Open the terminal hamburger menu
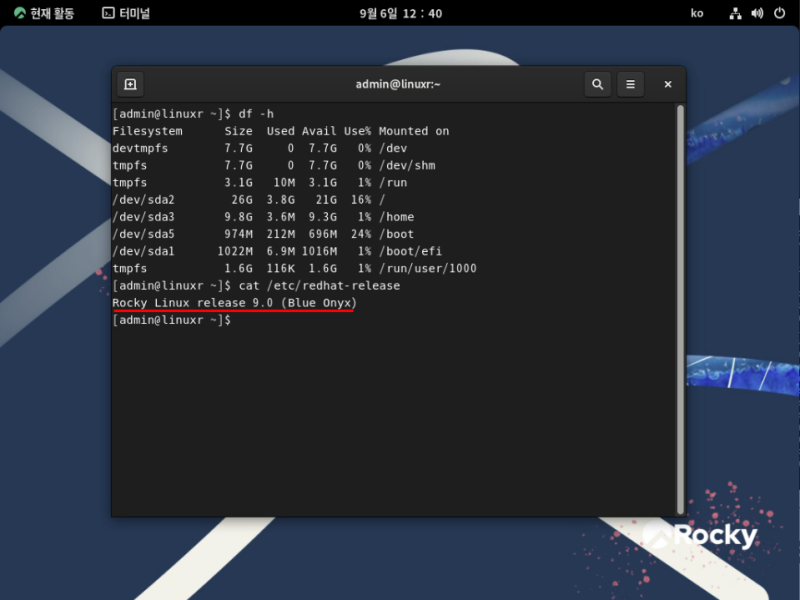Image resolution: width=800 pixels, height=600 pixels. (x=630, y=84)
